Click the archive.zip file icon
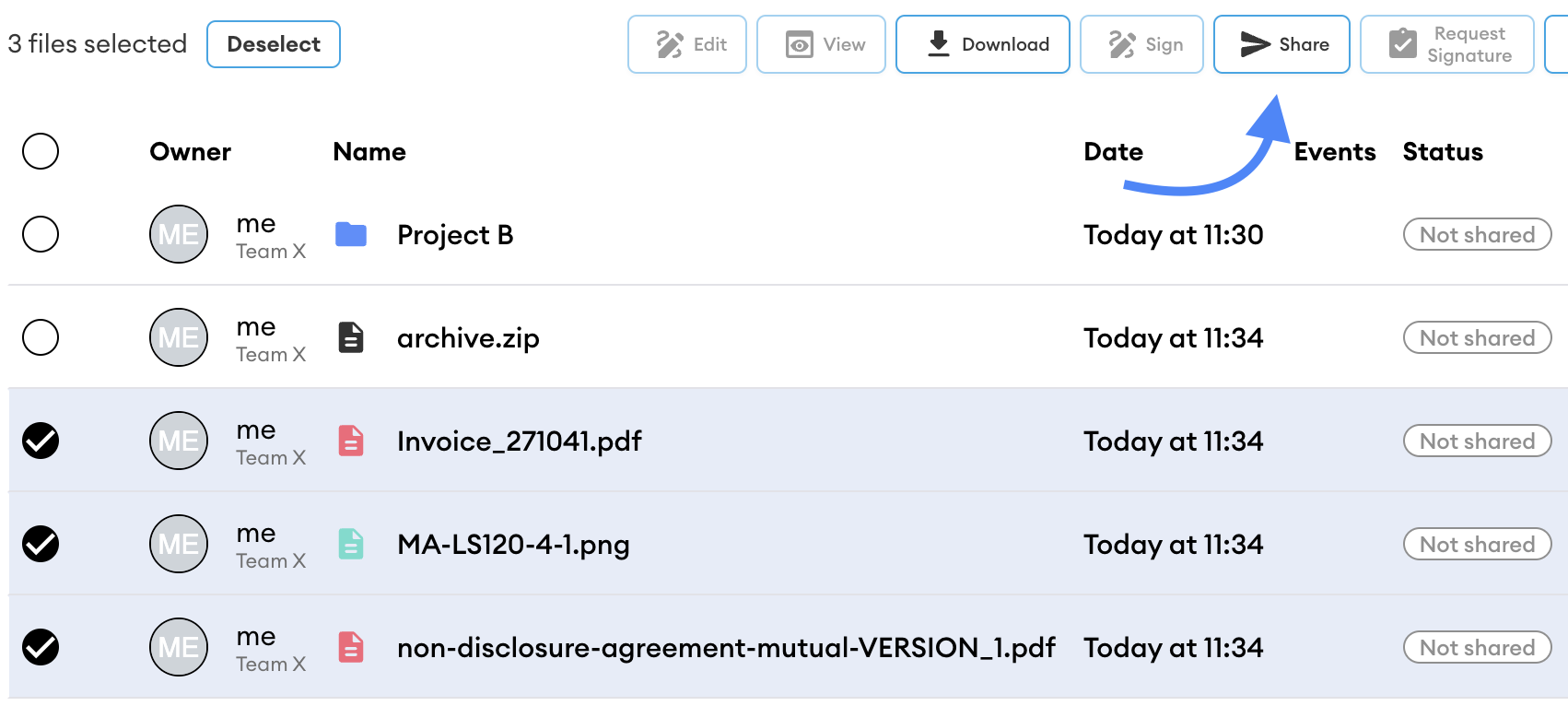 pos(351,337)
